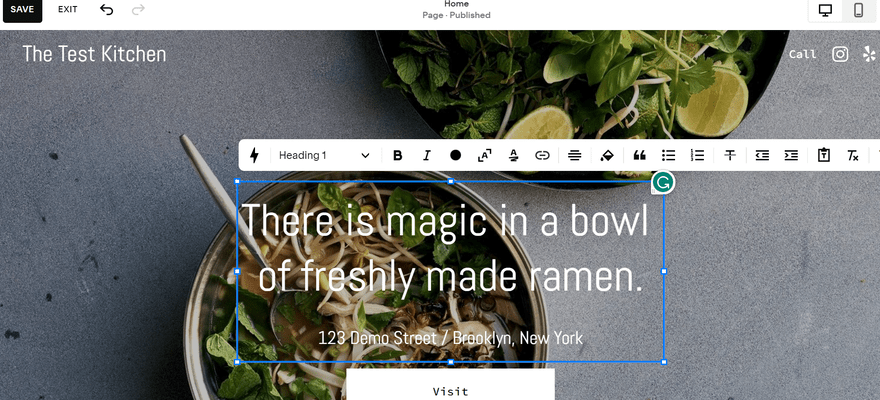Click the left-middle handle of text block
This screenshot has width=880, height=400.
tap(237, 271)
